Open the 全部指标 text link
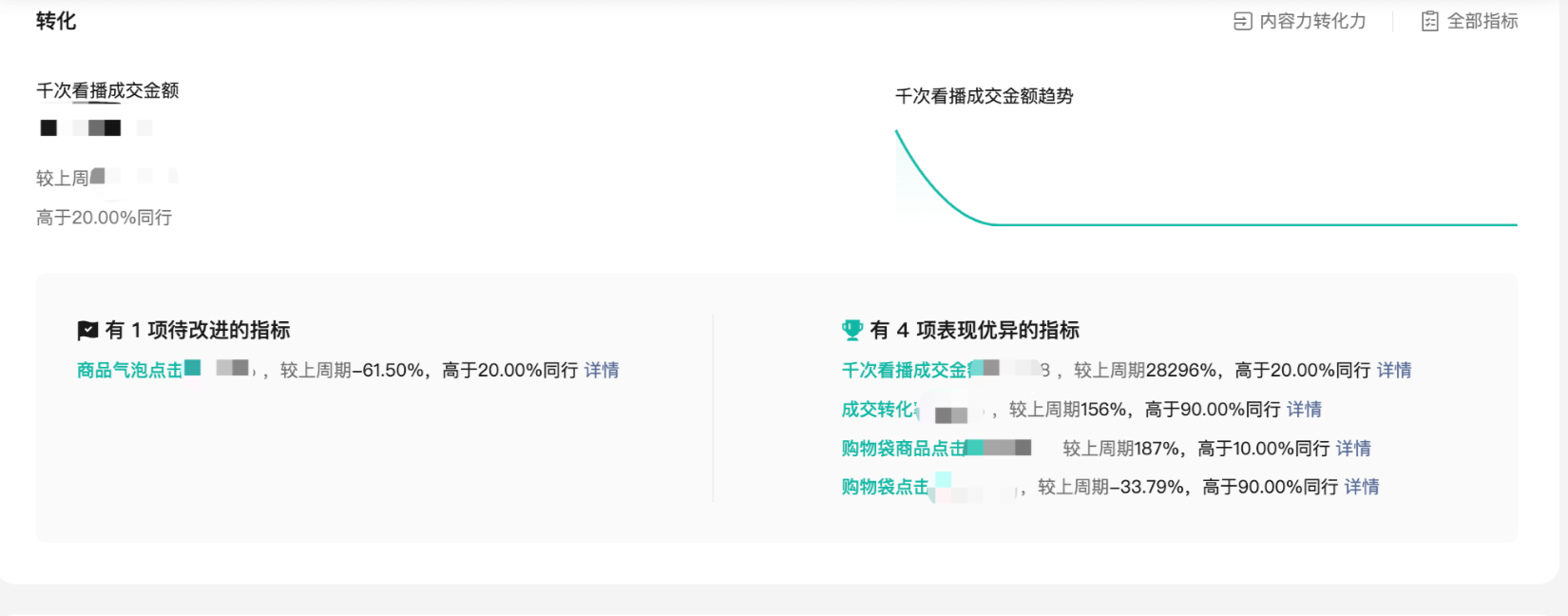This screenshot has height=616, width=1568. click(x=1482, y=21)
